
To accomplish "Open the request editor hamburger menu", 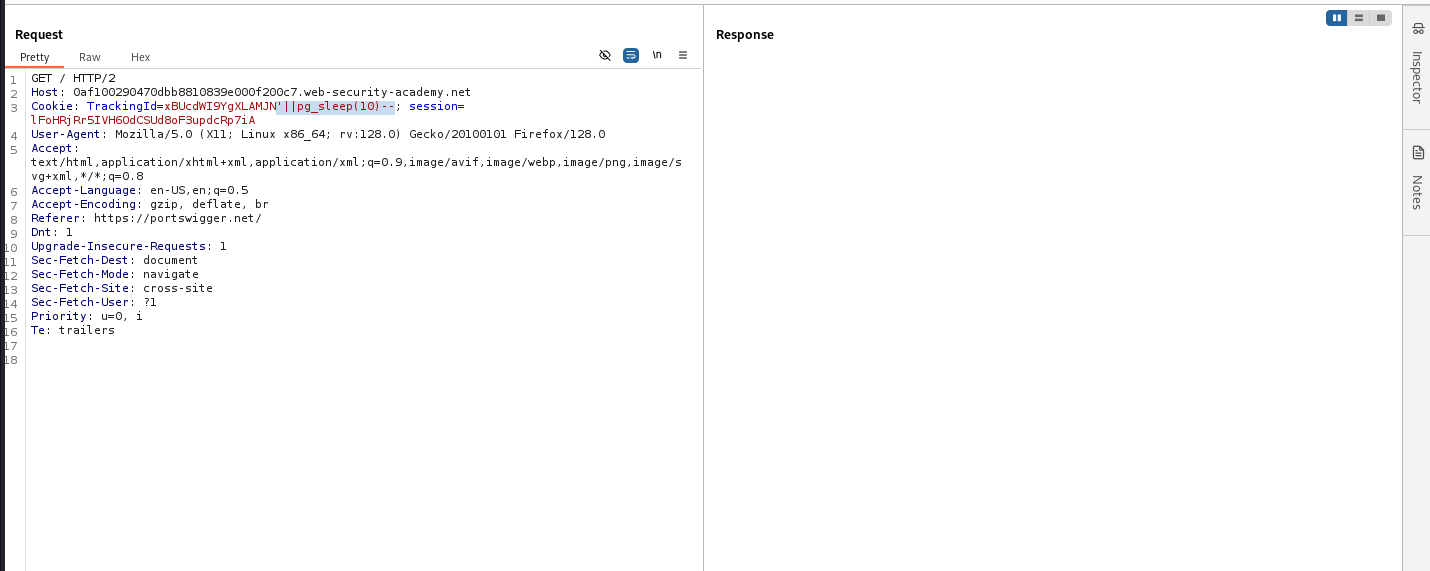I will point(683,55).
